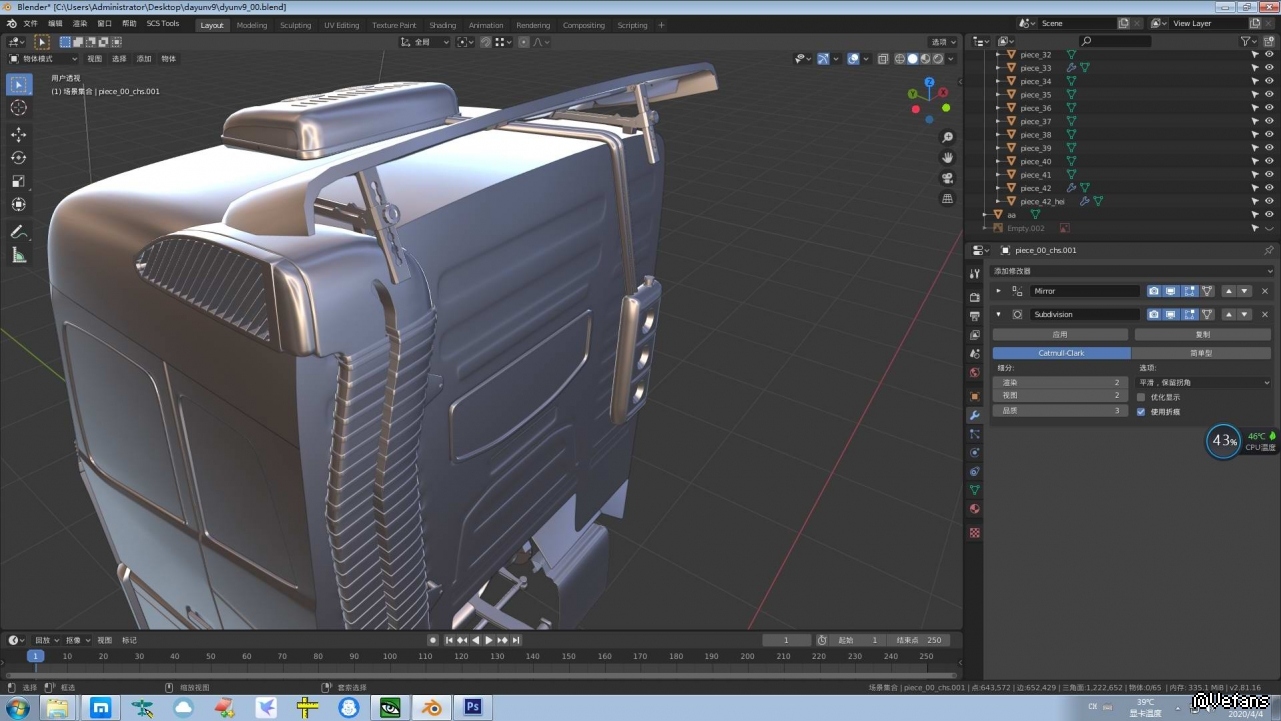Activate the Measure tool
Screen dimensions: 1281x721
18,256
